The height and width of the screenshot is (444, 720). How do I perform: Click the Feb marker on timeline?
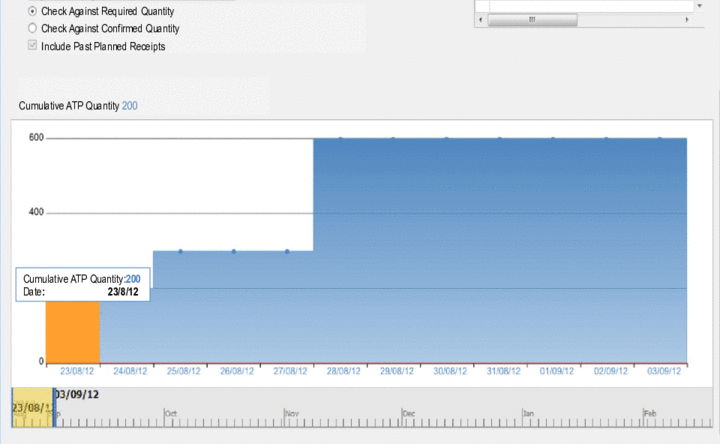[x=649, y=412]
